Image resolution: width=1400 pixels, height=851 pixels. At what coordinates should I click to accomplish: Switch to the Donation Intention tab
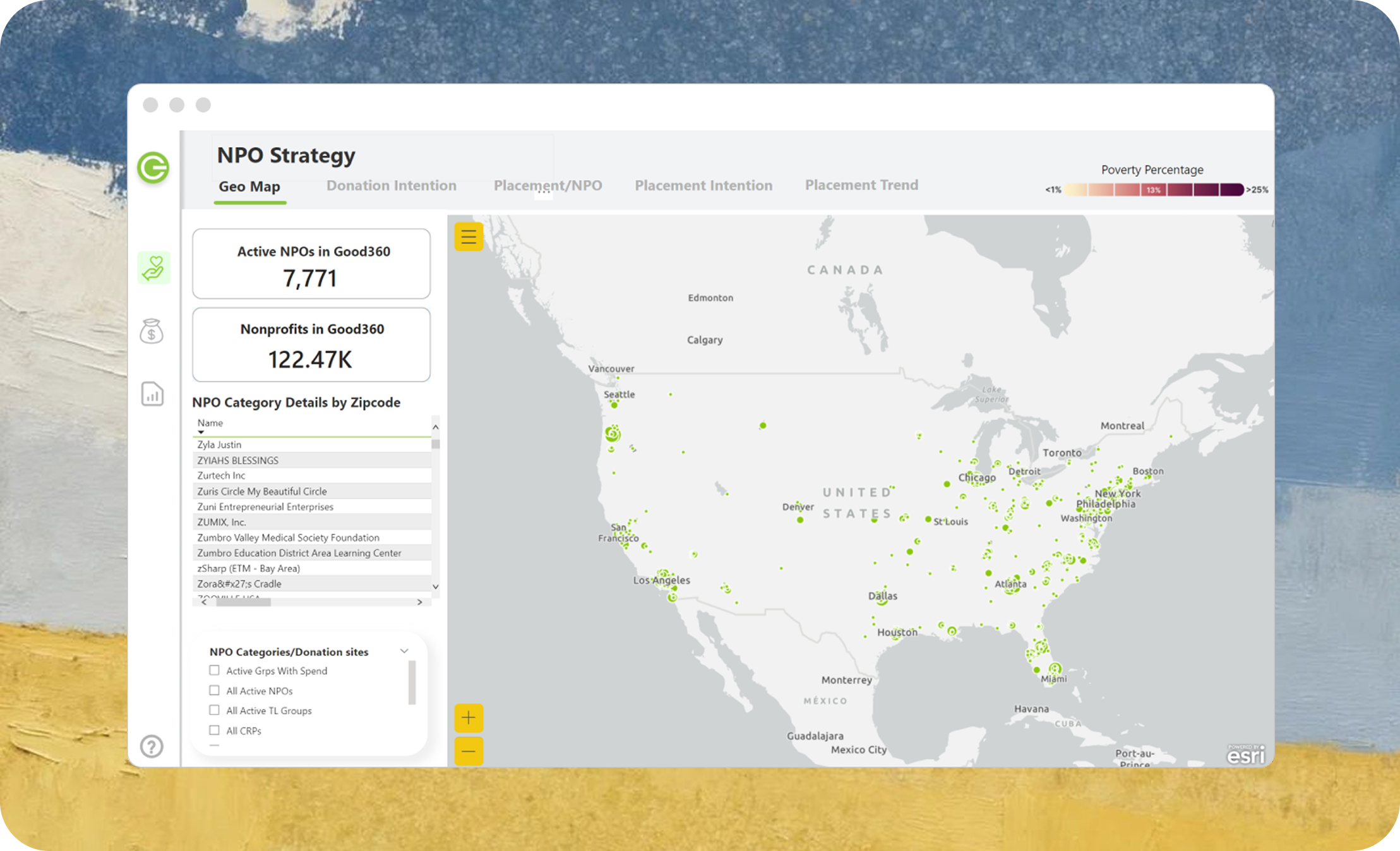[x=391, y=186]
